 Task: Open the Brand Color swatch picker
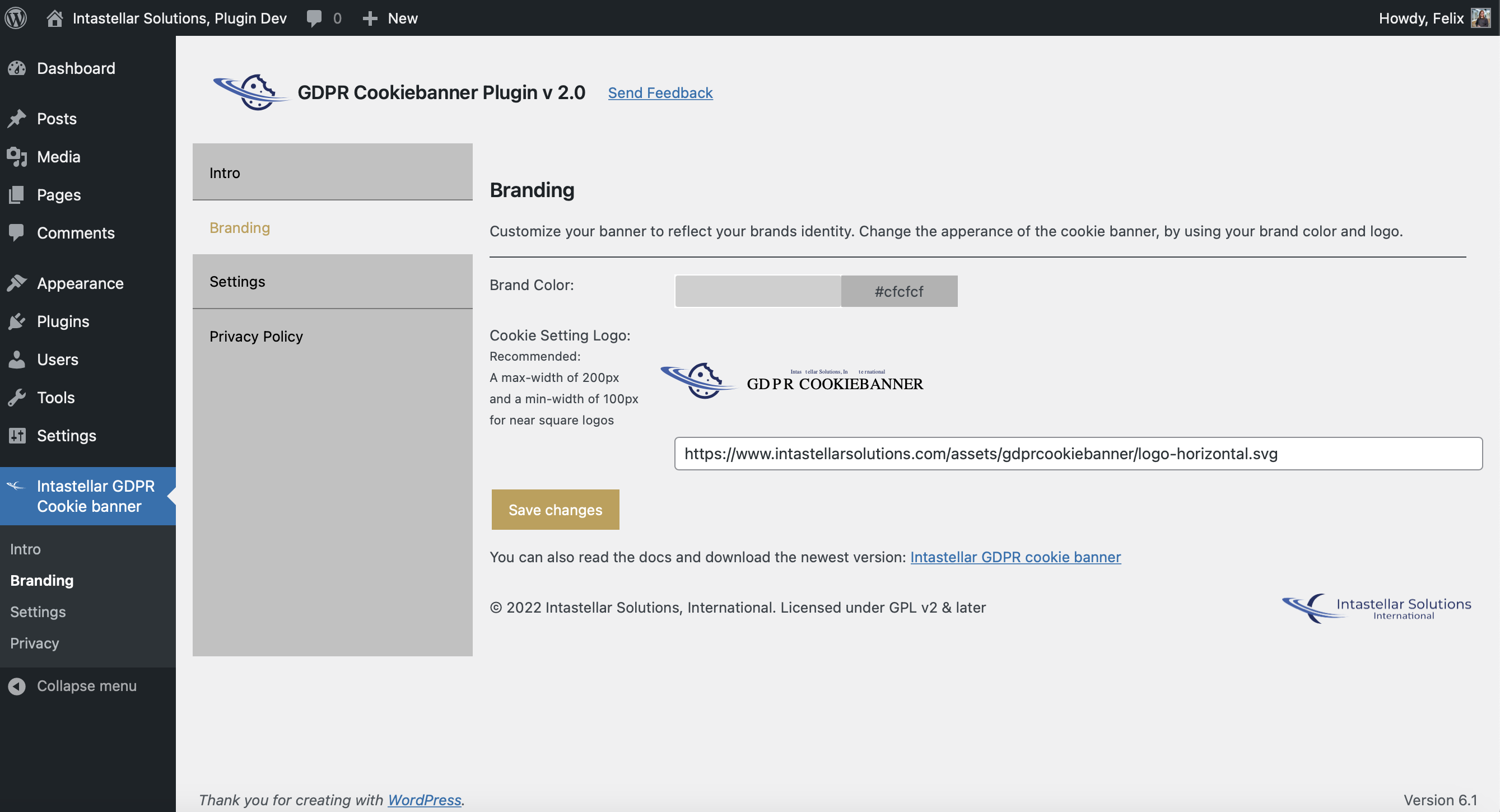pyautogui.click(x=758, y=291)
